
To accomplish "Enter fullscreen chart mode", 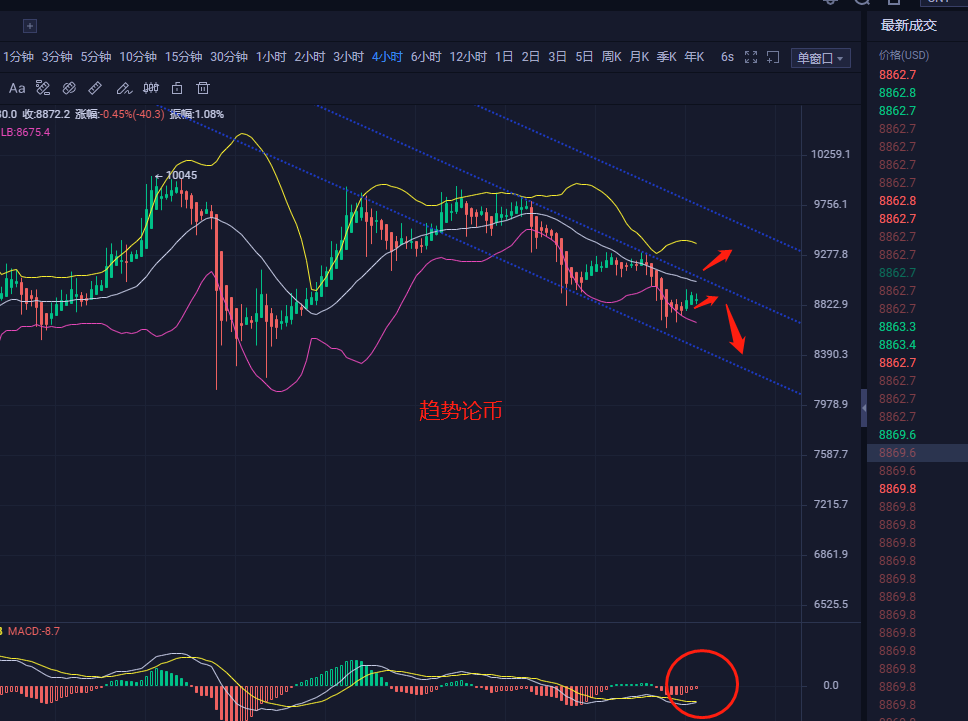I will click(x=752, y=58).
